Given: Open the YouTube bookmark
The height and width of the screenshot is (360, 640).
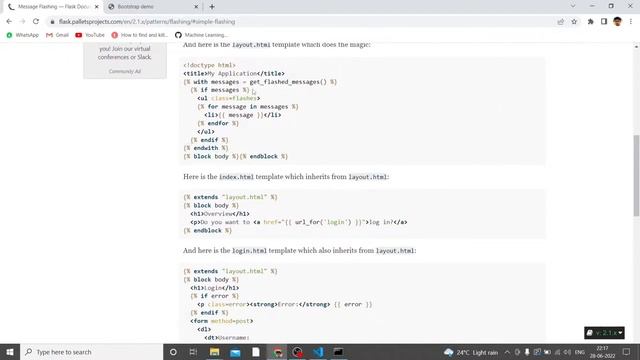Looking at the screenshot, I should tap(90, 35).
